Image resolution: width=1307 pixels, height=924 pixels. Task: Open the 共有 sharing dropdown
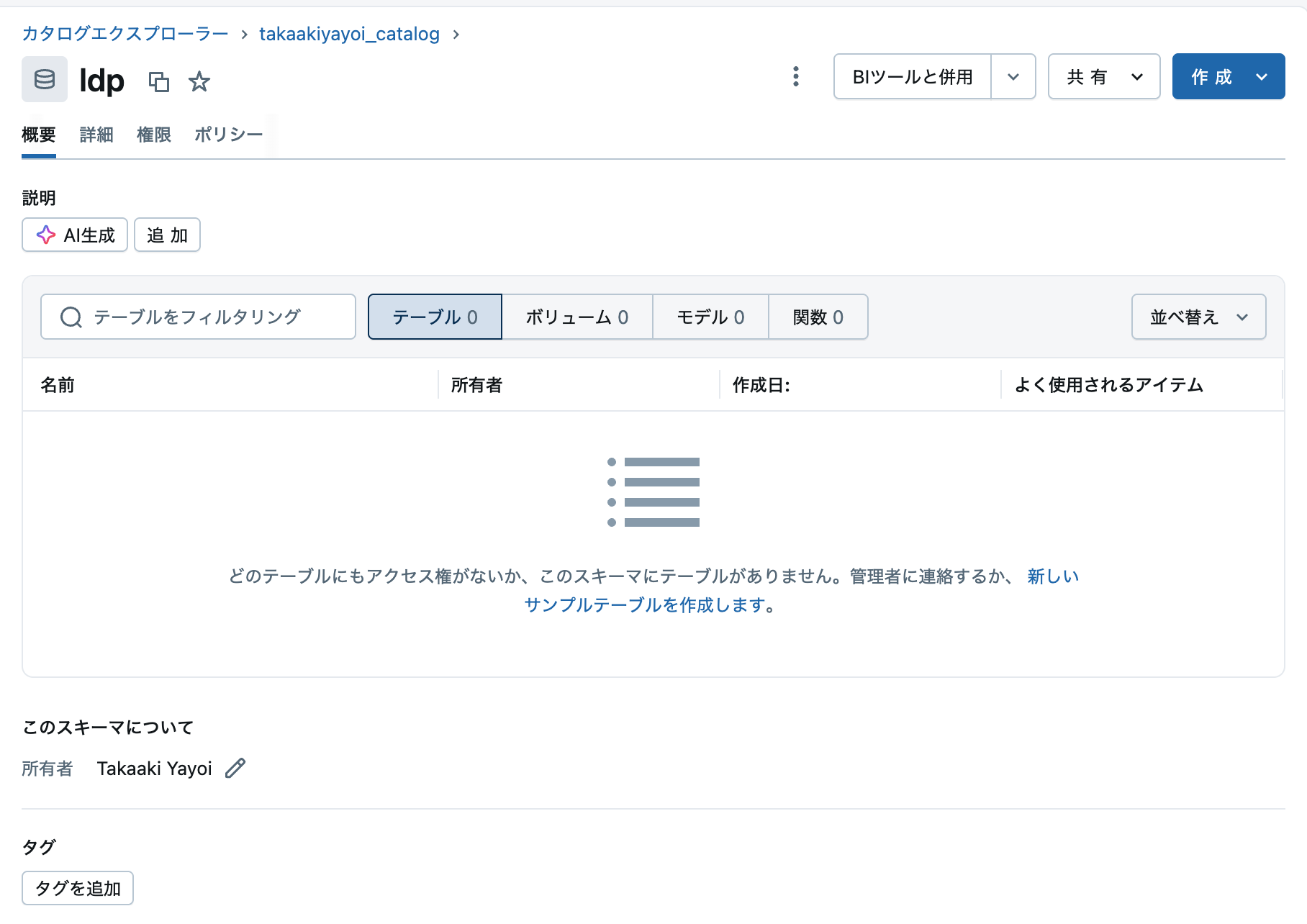click(x=1103, y=76)
